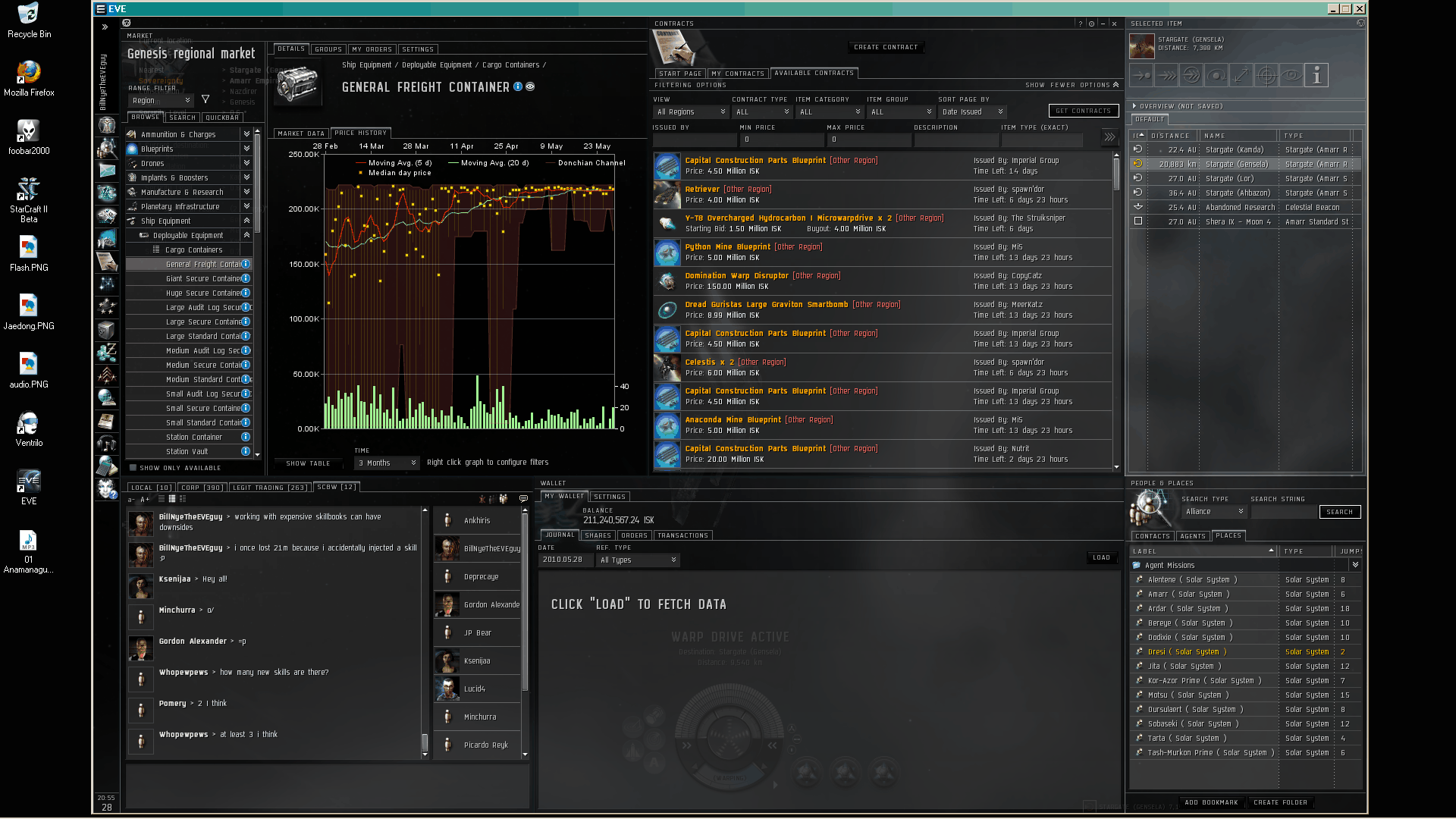
Task: Click People & Places Search button
Action: click(1340, 512)
